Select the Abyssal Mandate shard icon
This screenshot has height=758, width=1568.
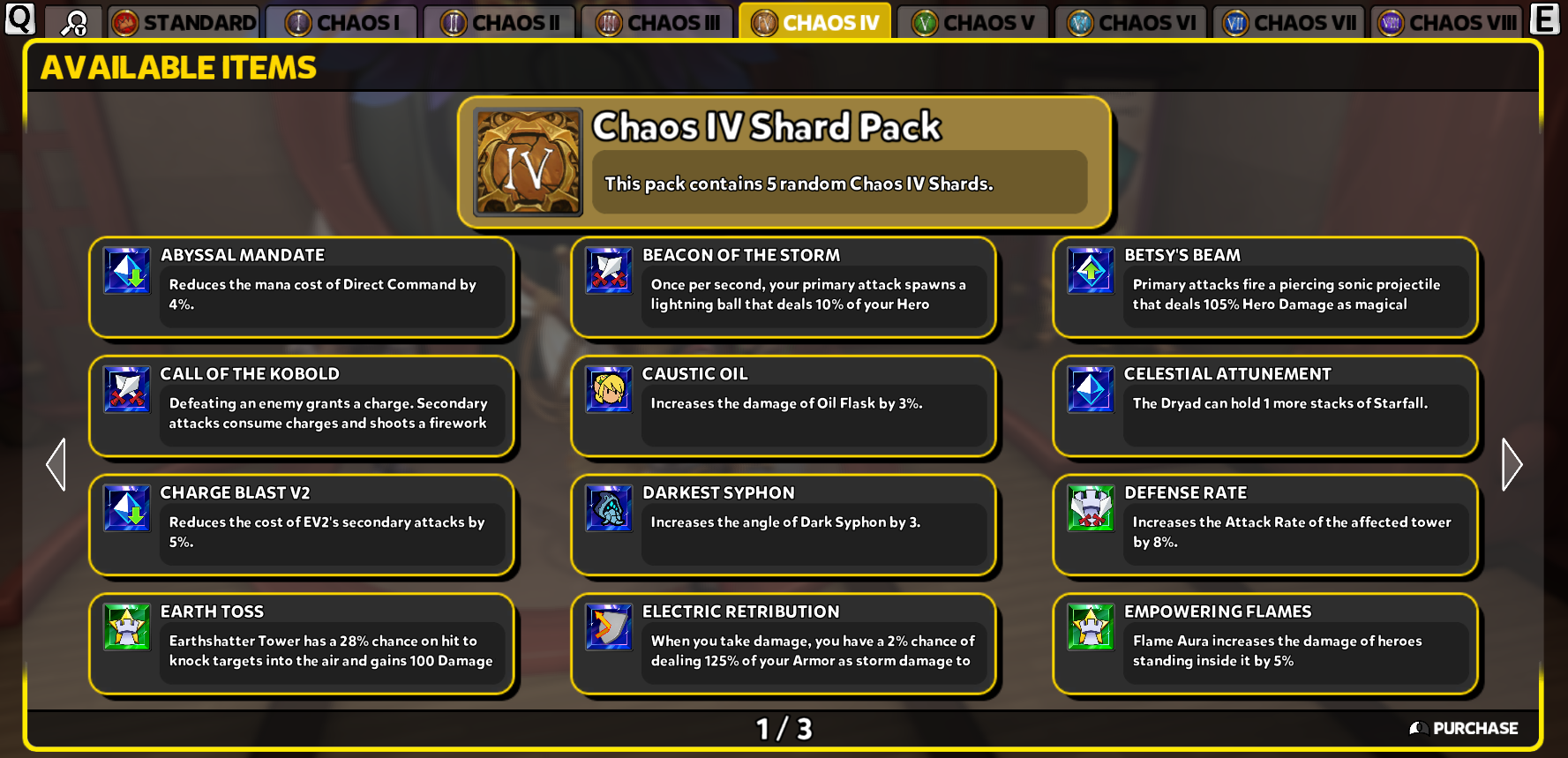click(x=127, y=270)
